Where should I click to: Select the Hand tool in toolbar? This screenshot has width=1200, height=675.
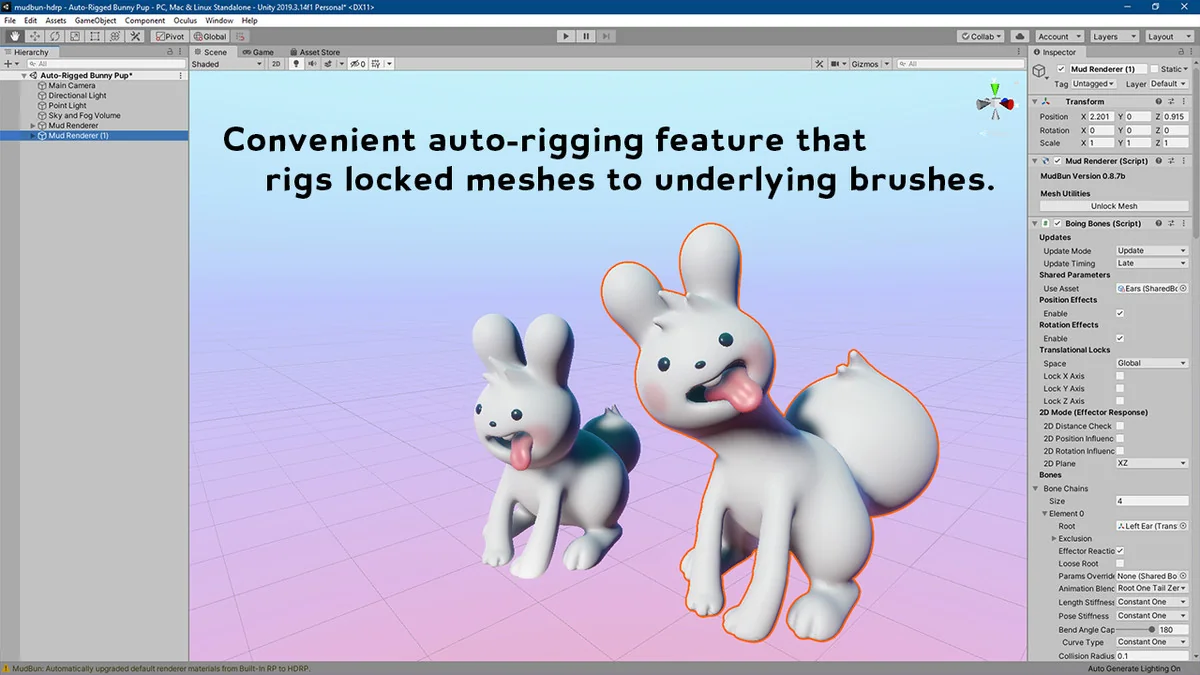15,36
